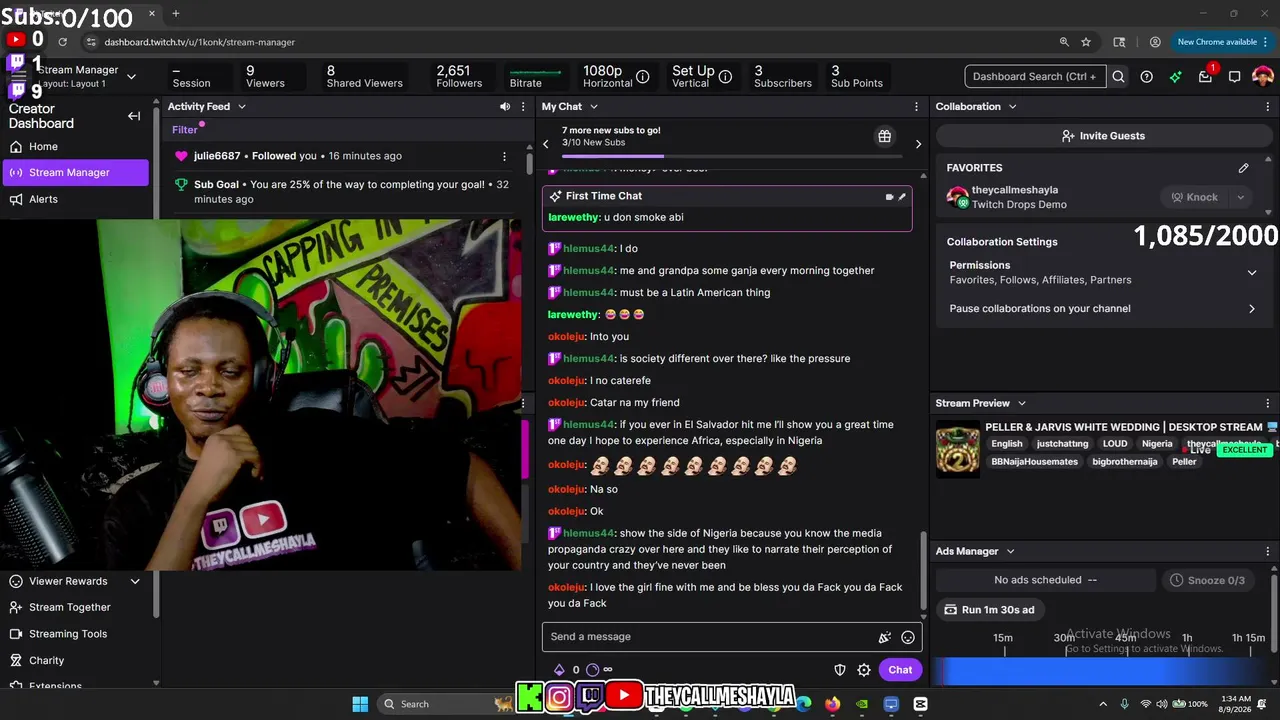Knock on theycallmeshayla
1280x720 pixels.
pyautogui.click(x=1194, y=197)
